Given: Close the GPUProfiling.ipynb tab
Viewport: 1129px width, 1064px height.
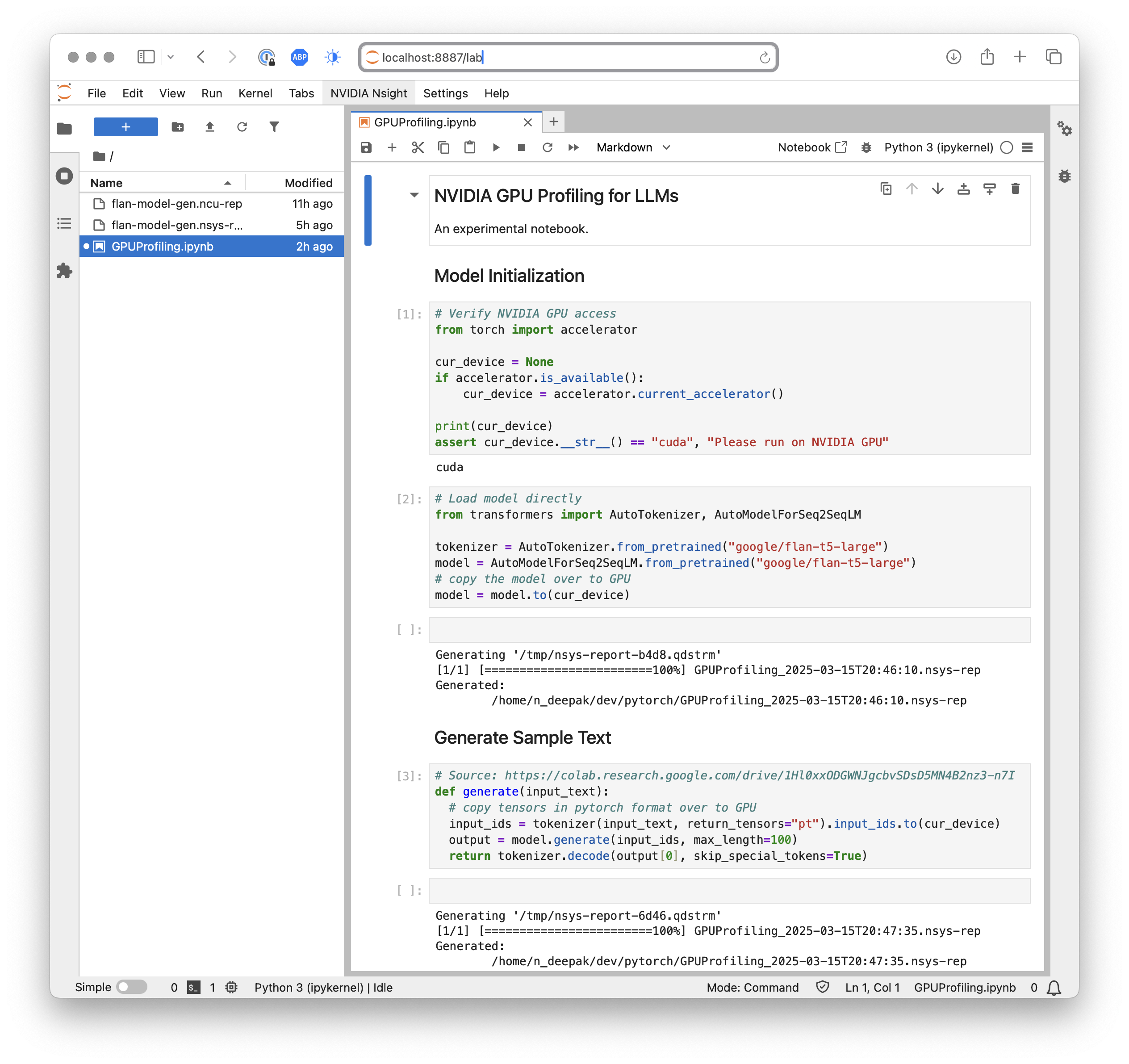Looking at the screenshot, I should (x=527, y=122).
